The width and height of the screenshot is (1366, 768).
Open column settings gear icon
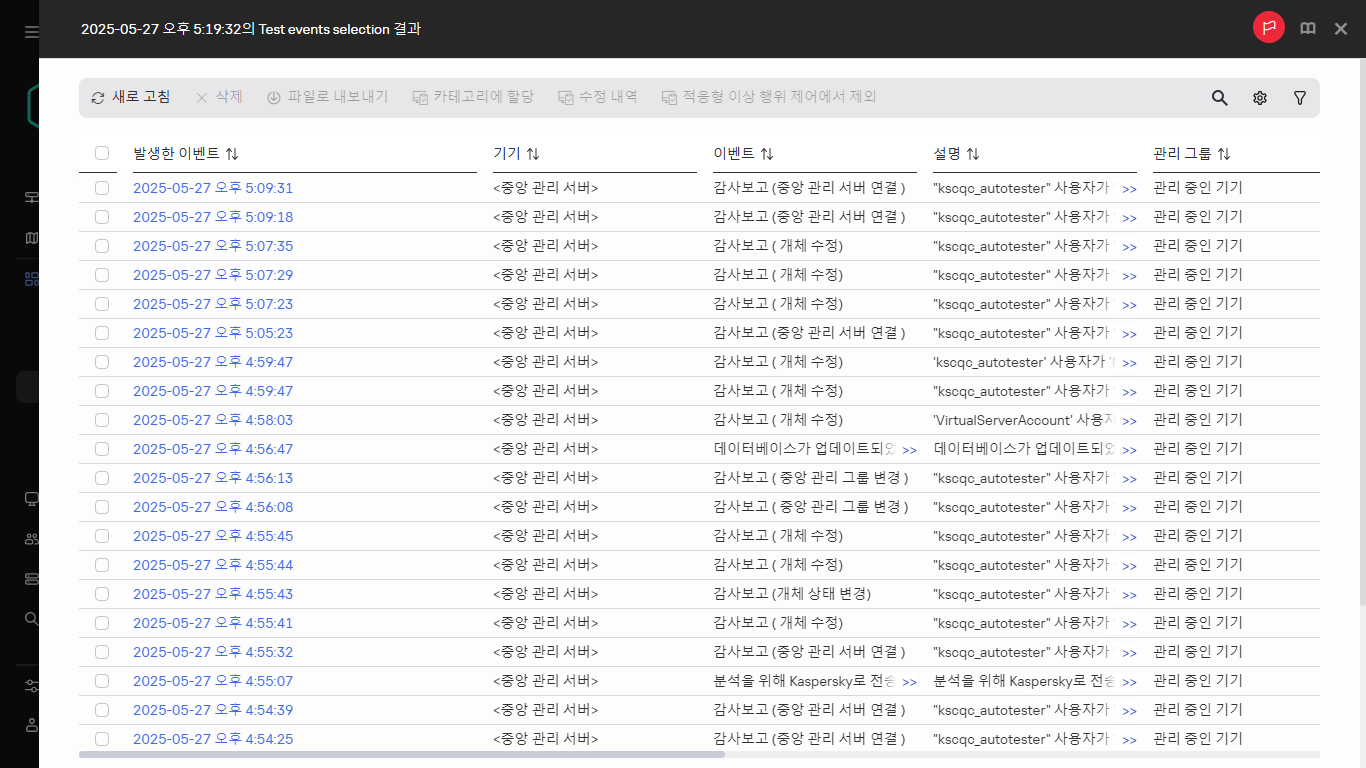click(x=1260, y=98)
